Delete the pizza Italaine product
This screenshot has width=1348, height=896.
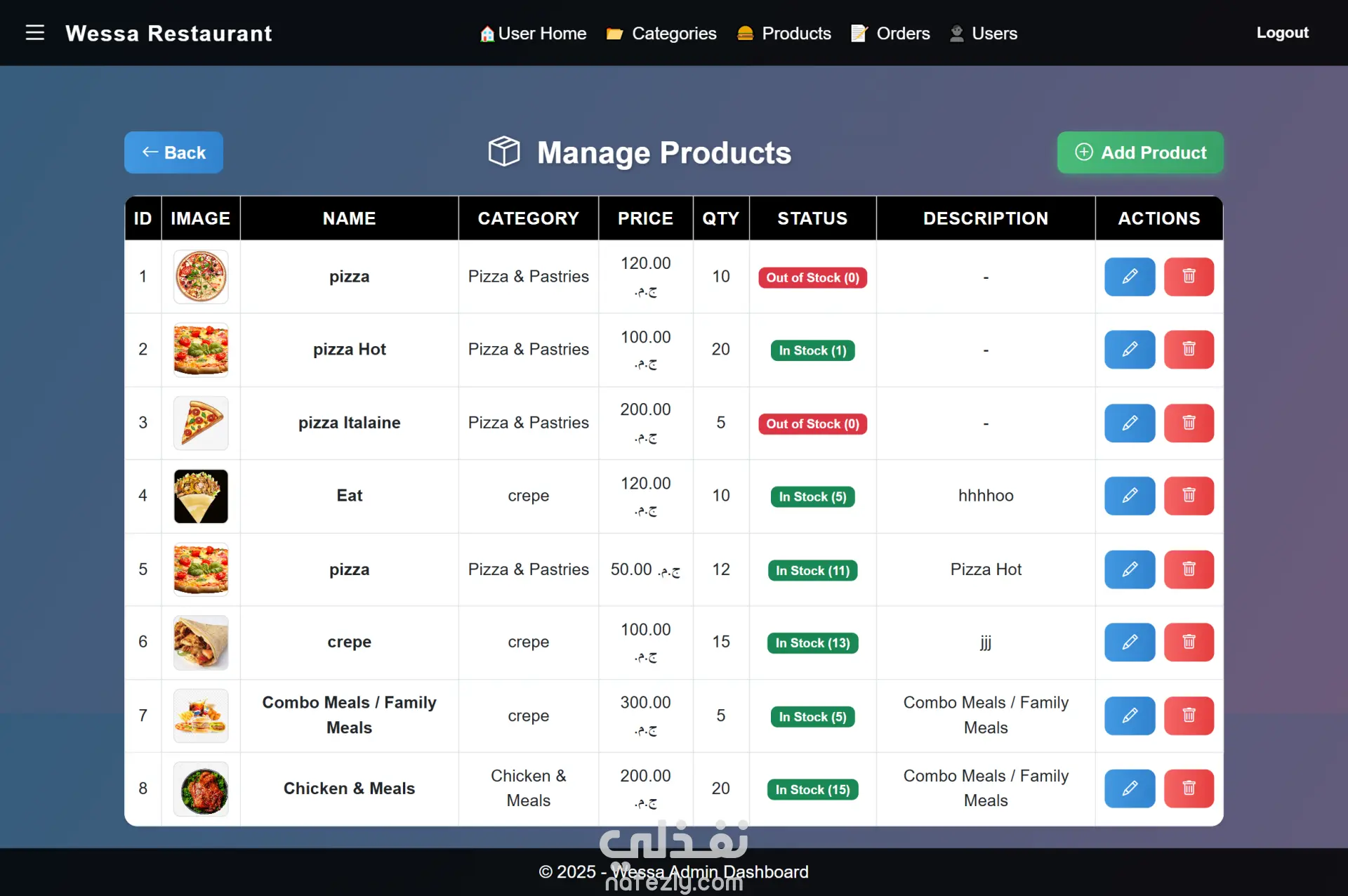(x=1188, y=423)
